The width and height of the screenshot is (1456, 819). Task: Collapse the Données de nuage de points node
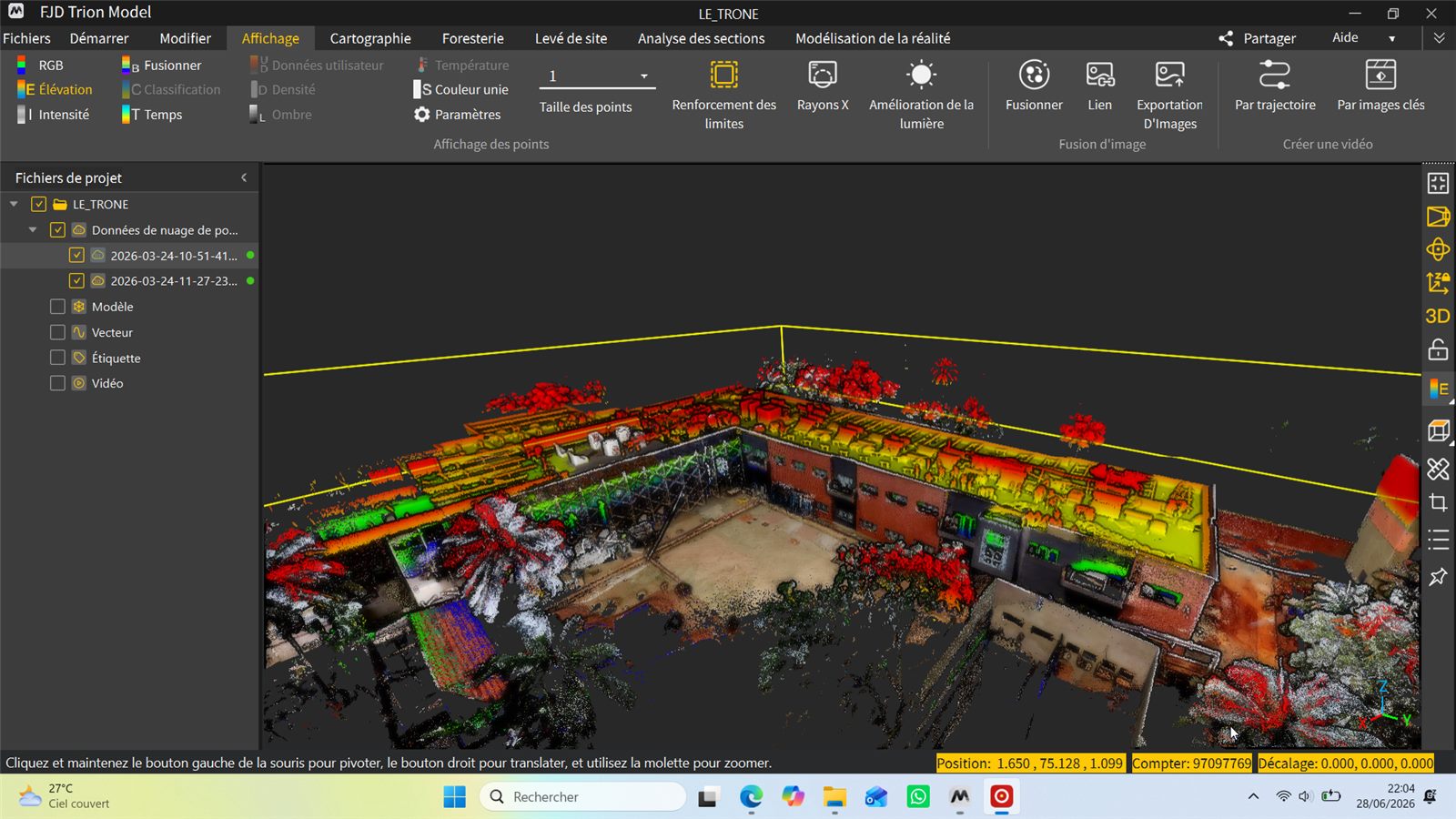coord(33,229)
